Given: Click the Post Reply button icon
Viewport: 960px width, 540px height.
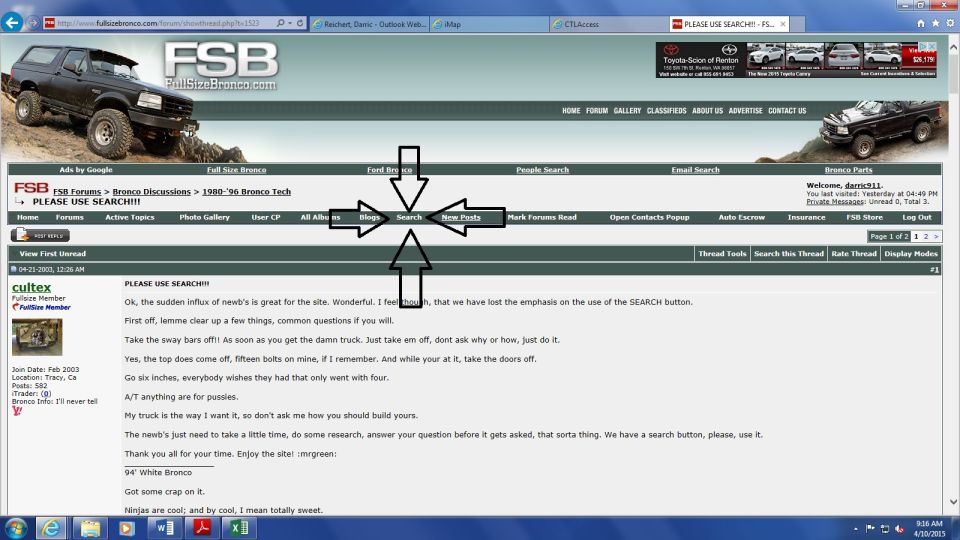Looking at the screenshot, I should (40, 235).
